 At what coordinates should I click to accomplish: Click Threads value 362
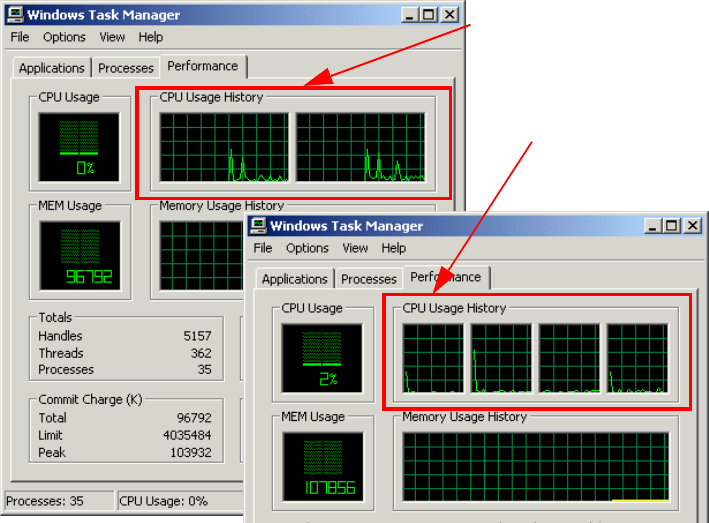click(201, 353)
